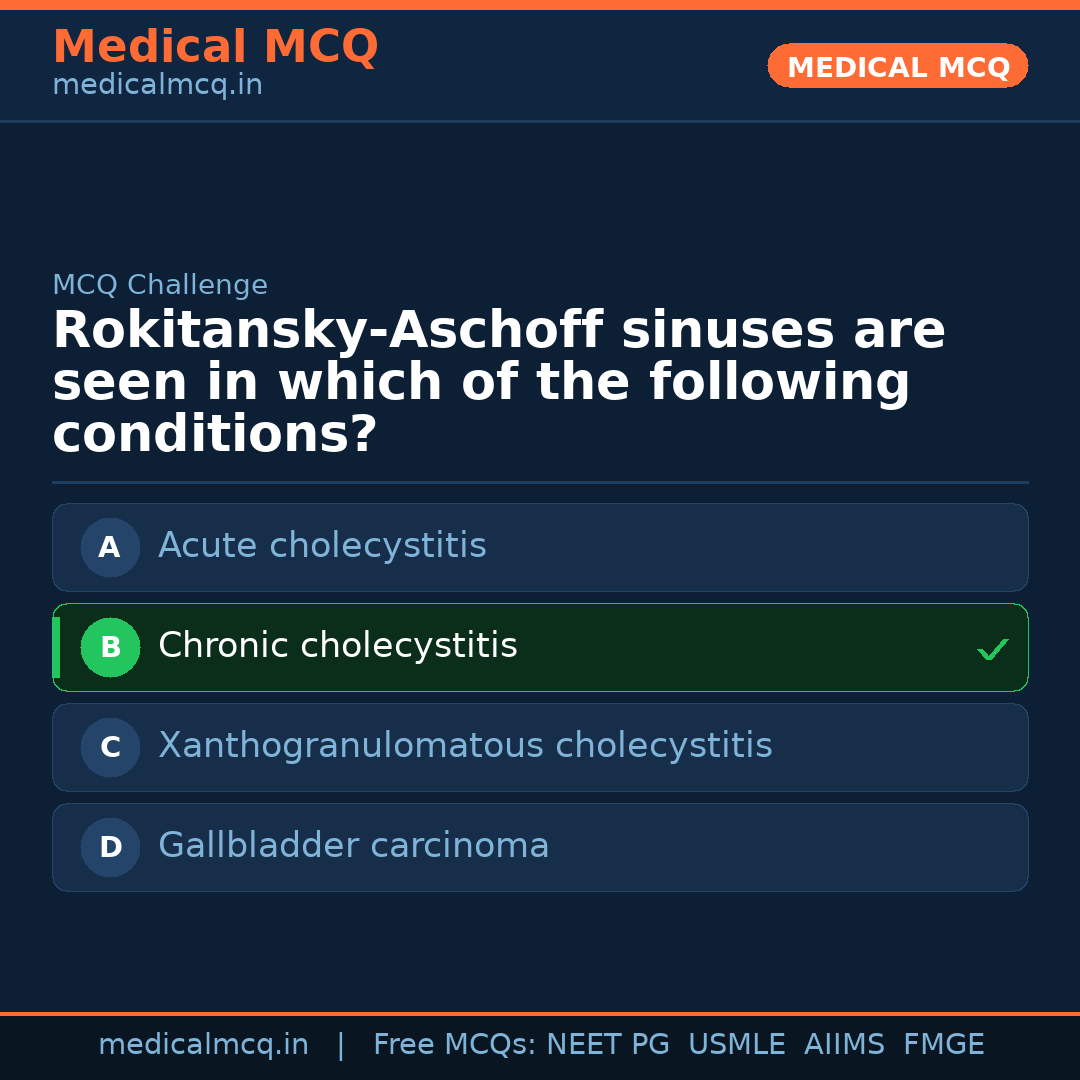Click the Rokitansky-Aschoff question text

498,382
